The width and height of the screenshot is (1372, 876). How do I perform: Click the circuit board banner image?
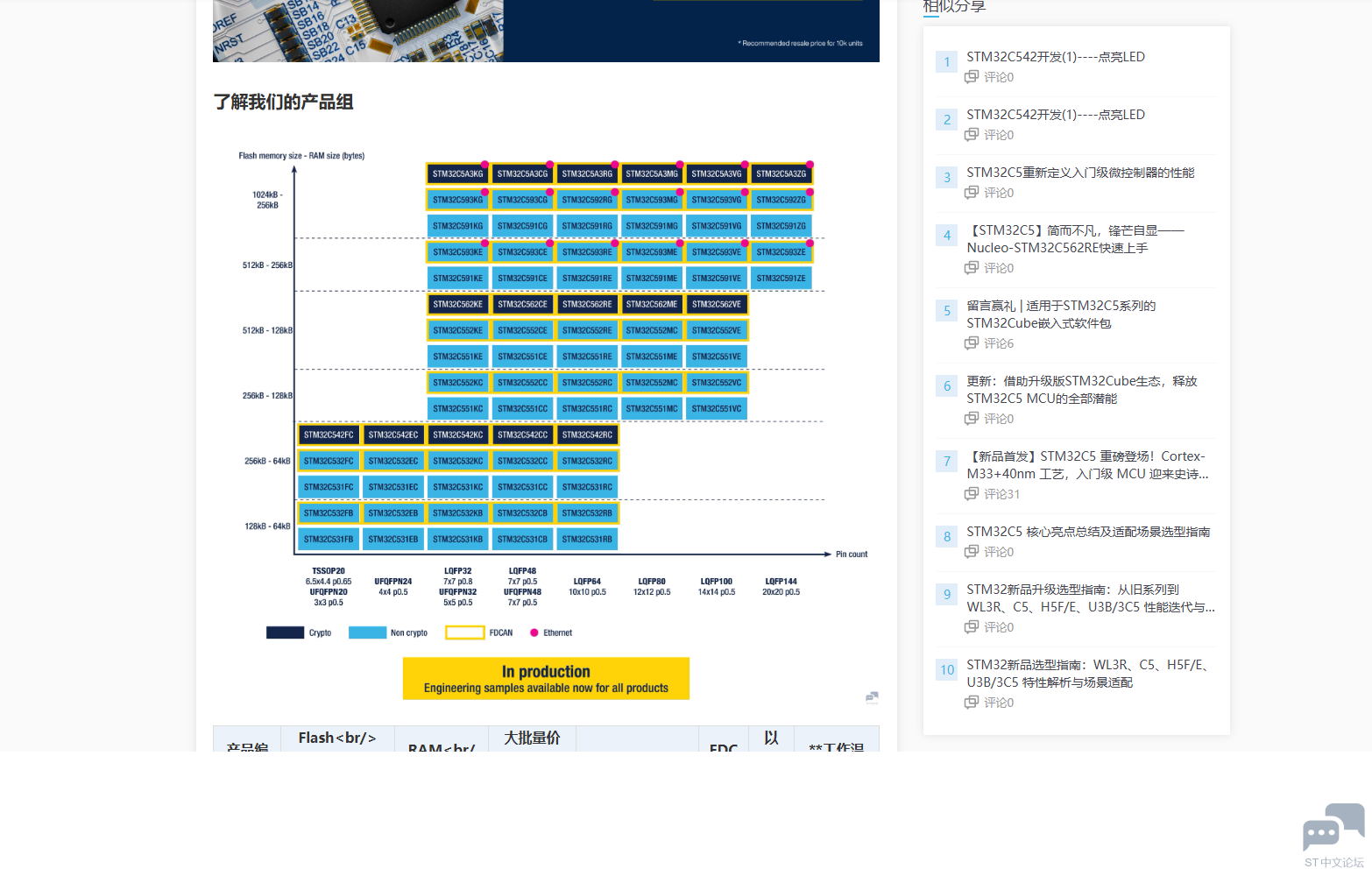point(546,31)
